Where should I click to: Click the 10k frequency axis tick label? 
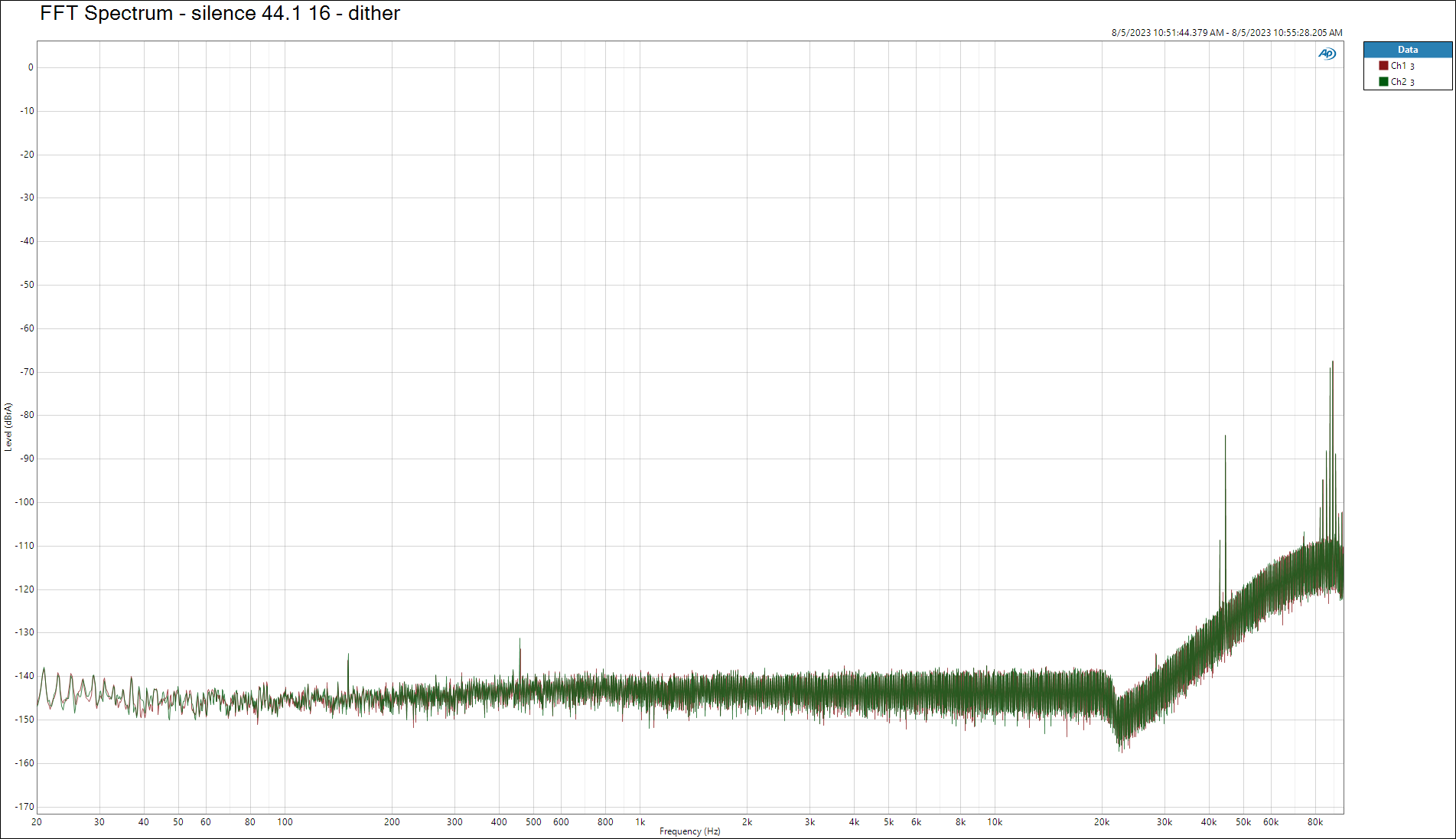[x=995, y=822]
